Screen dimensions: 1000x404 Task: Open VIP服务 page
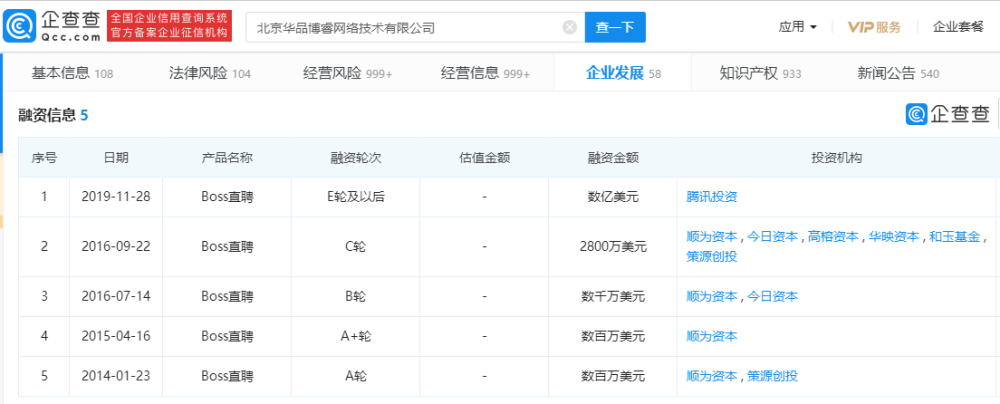874,27
